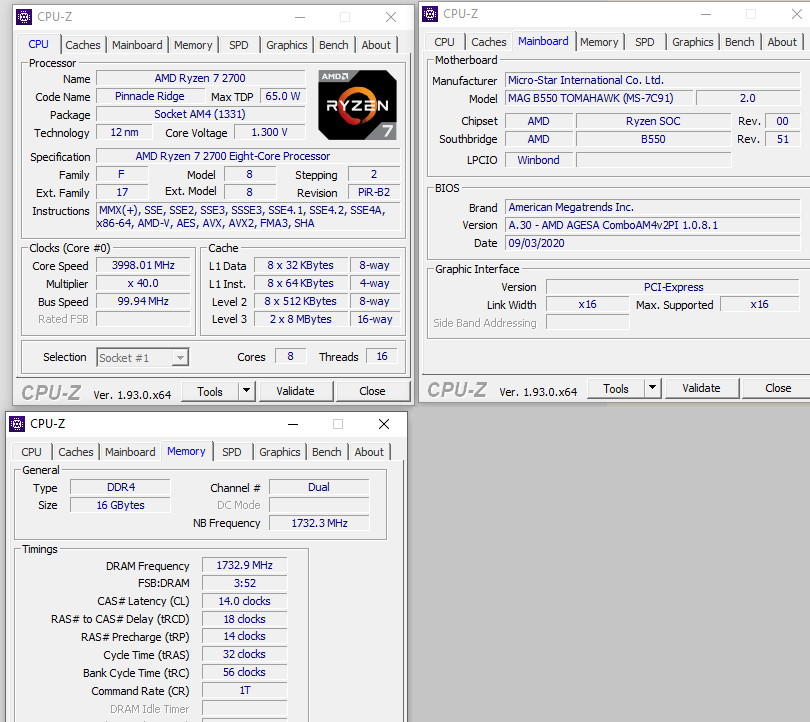Open the SPD tab in the bottom Memory window
Screen dimensions: 810x722
click(231, 452)
